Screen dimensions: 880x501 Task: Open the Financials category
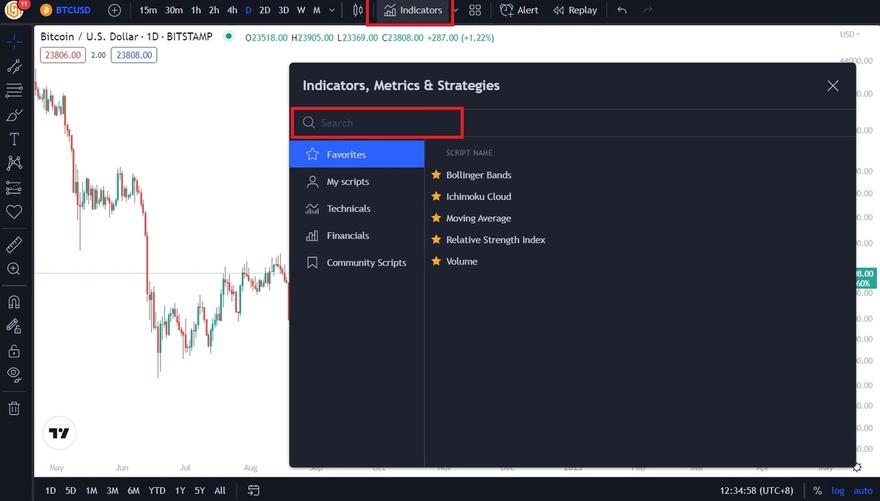point(357,236)
